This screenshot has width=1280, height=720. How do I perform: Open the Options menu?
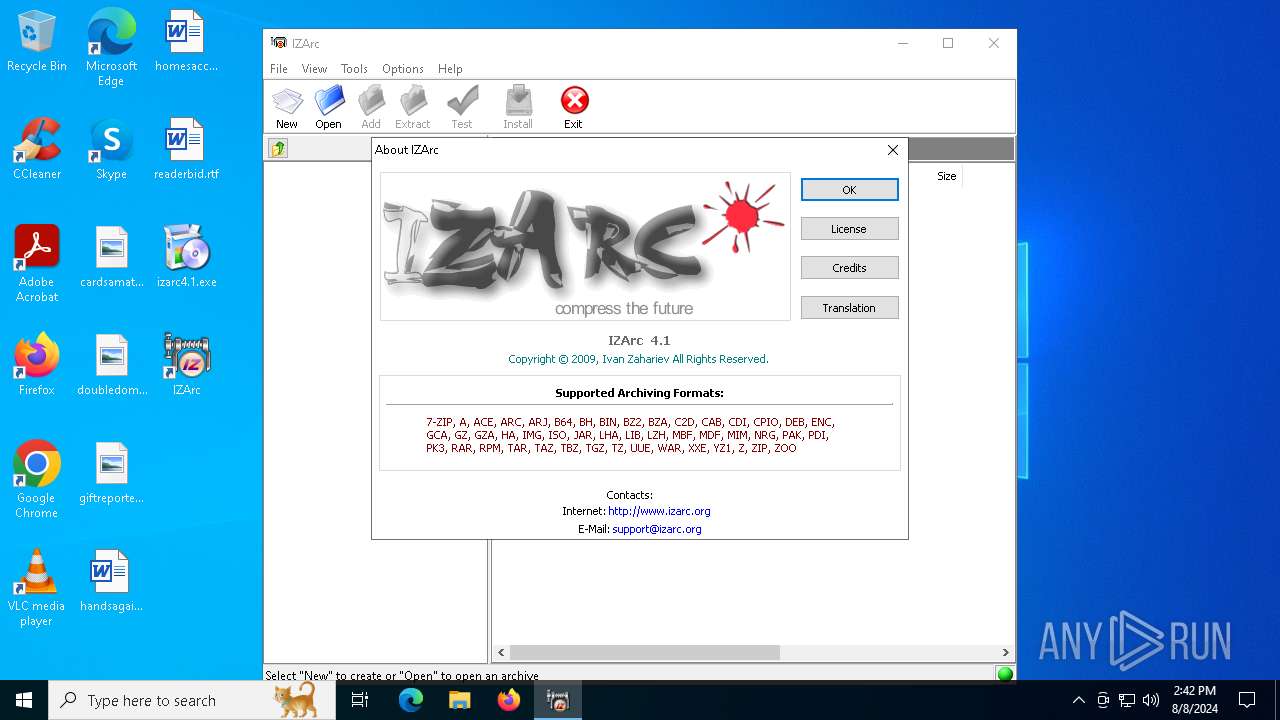coord(403,69)
